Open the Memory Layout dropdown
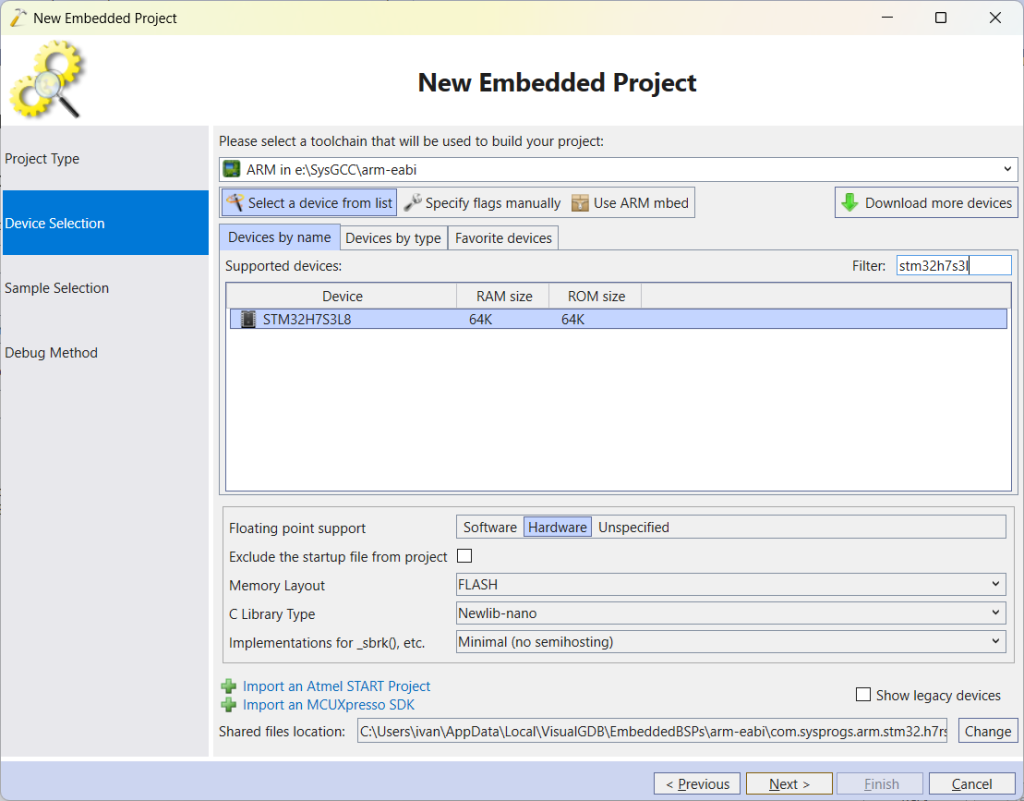This screenshot has height=801, width=1024. click(996, 584)
